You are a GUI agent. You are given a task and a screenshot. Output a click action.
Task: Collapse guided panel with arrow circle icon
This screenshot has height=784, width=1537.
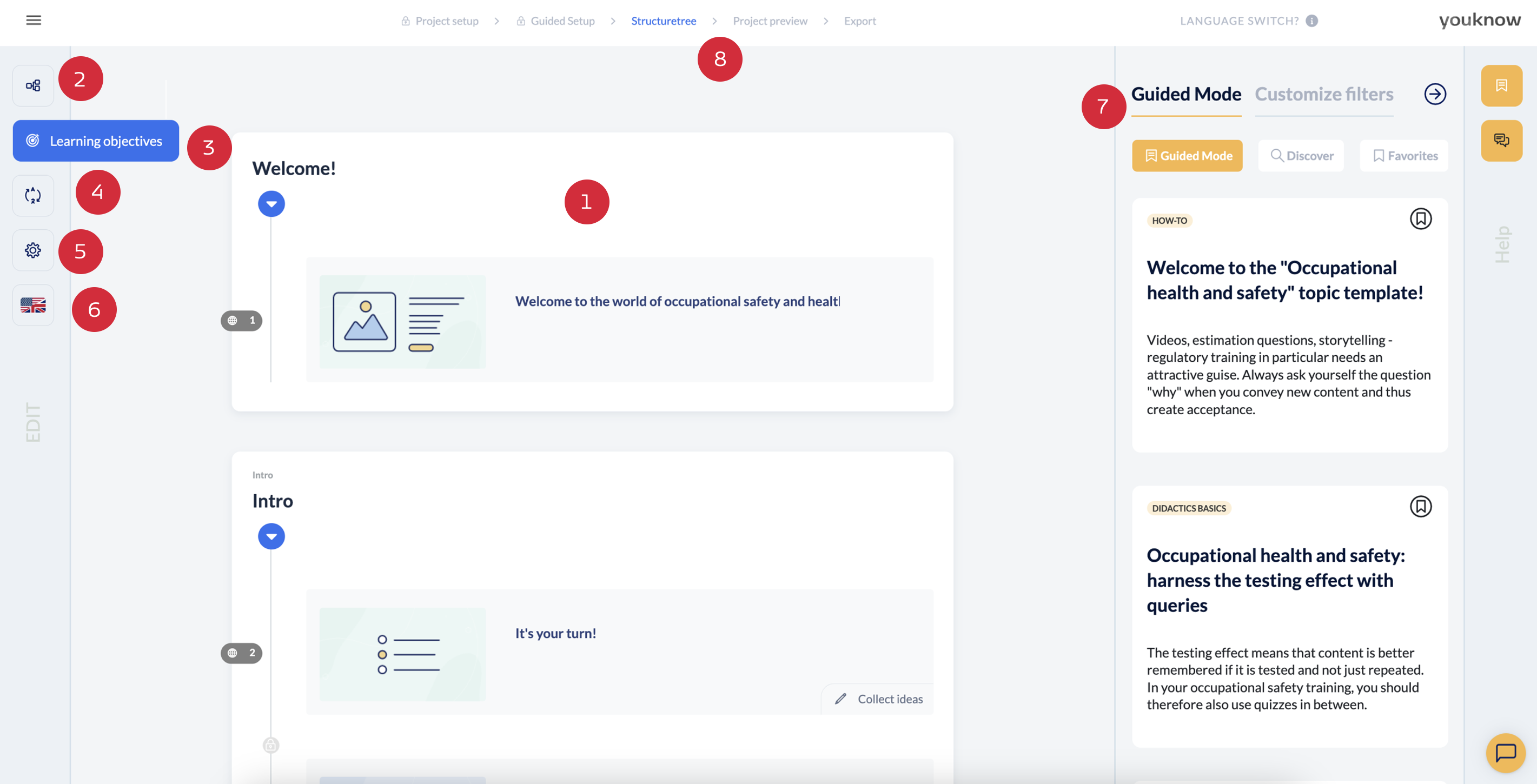1435,94
